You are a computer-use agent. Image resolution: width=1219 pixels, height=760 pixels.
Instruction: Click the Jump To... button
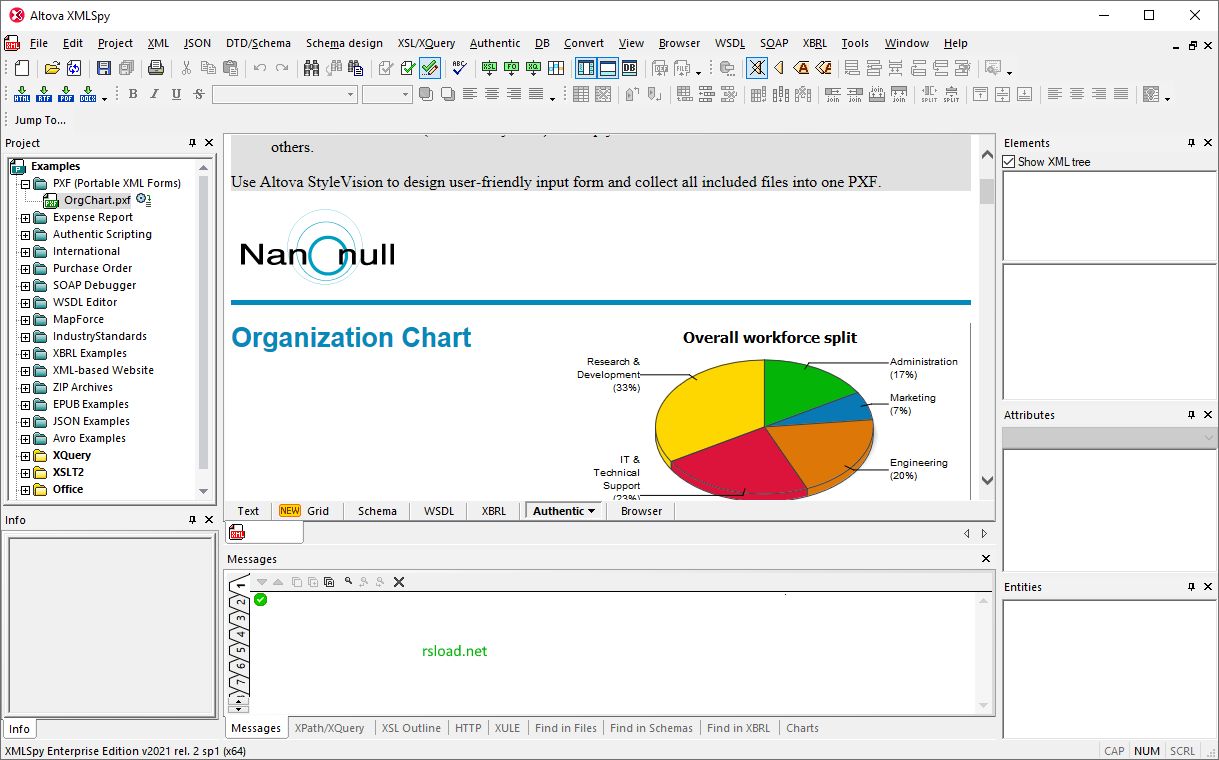point(40,120)
